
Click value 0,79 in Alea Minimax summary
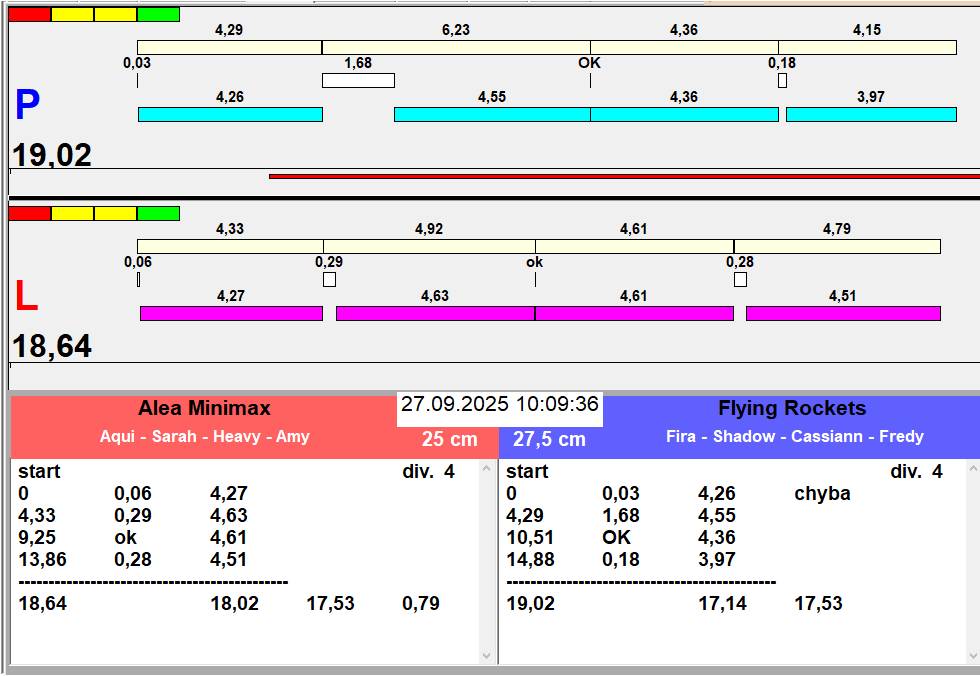click(421, 604)
